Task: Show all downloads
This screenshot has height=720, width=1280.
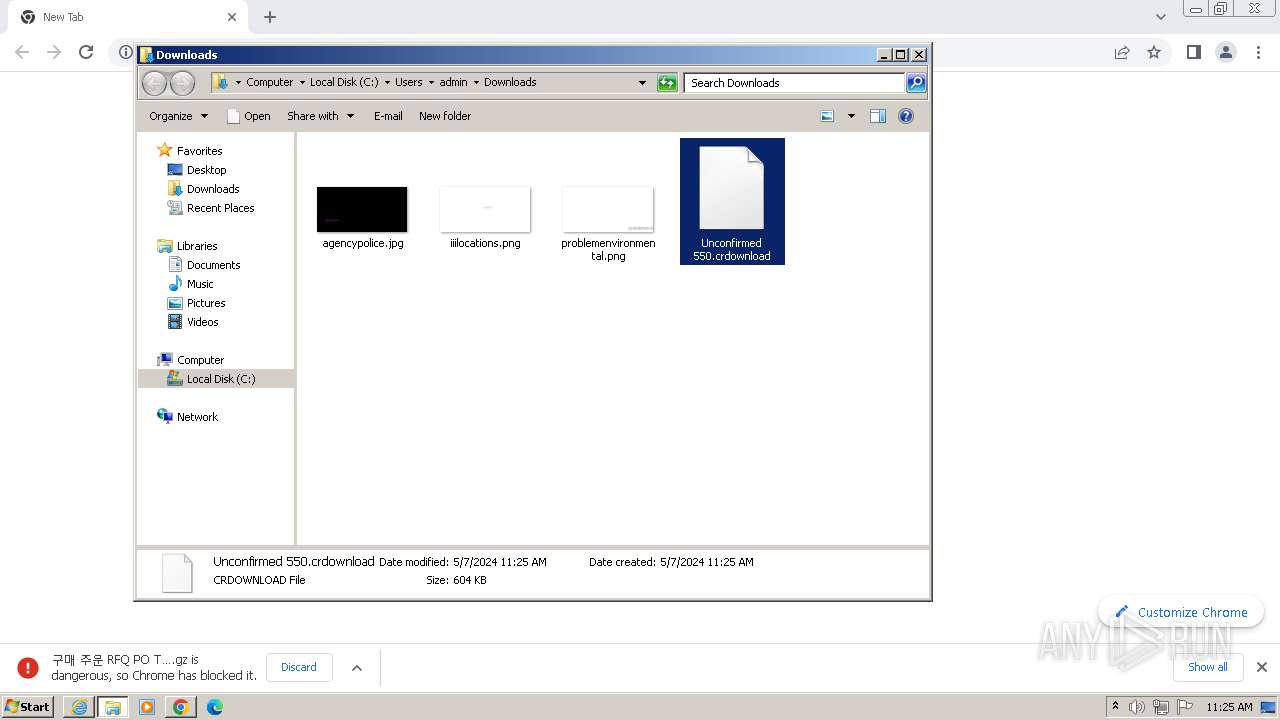Action: coord(1208,667)
